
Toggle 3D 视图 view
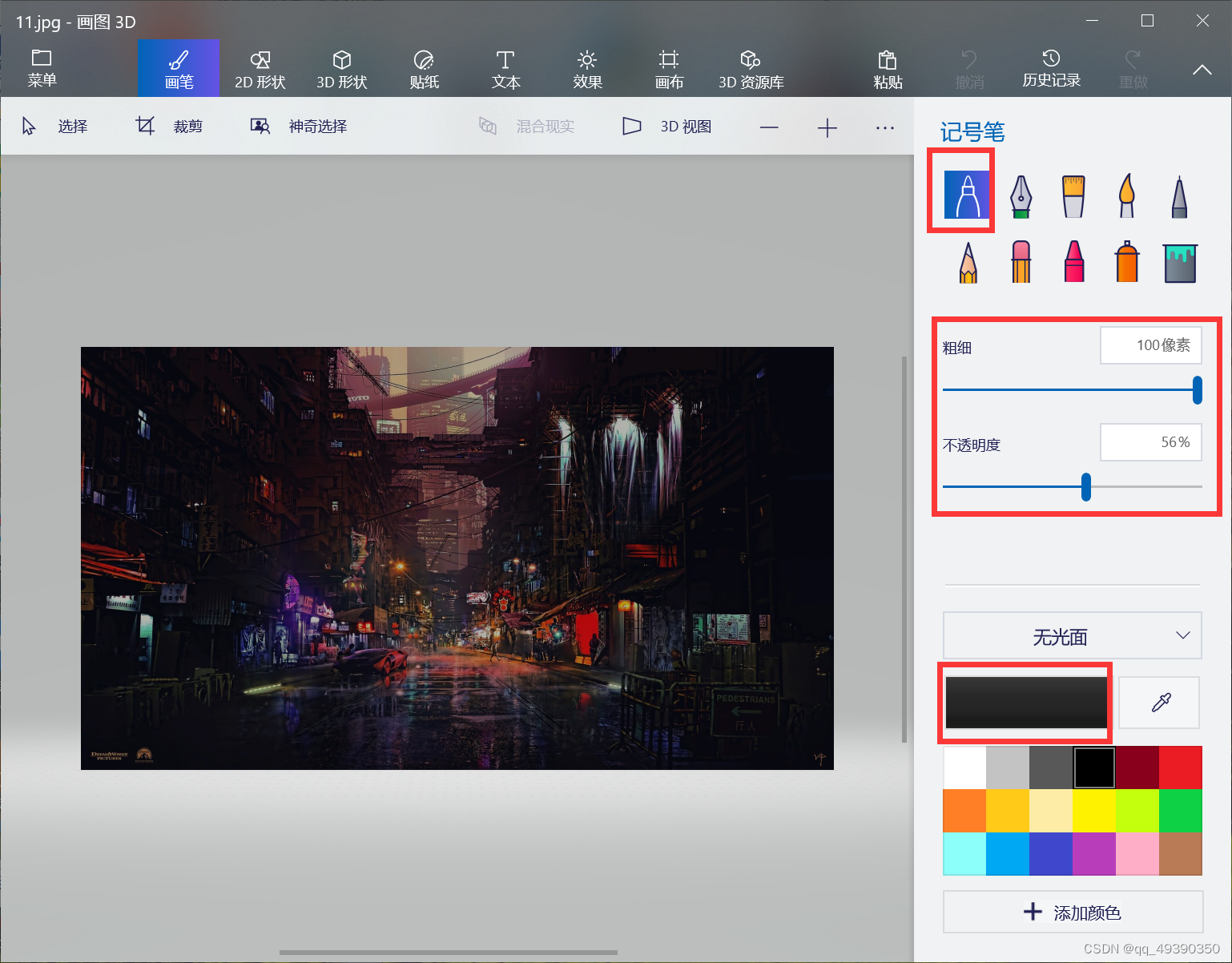[667, 127]
